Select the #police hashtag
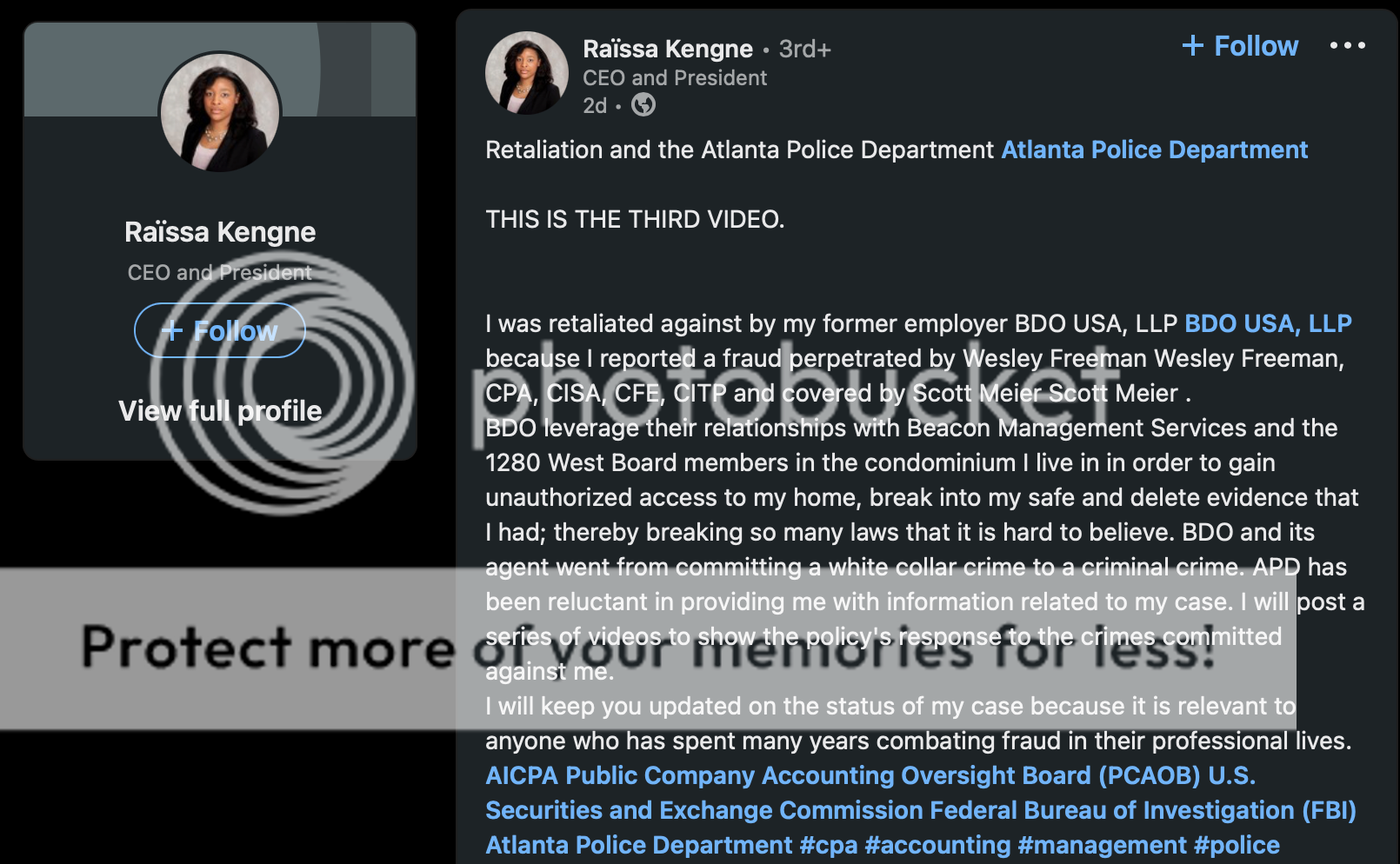This screenshot has width=1400, height=864. [x=1237, y=845]
